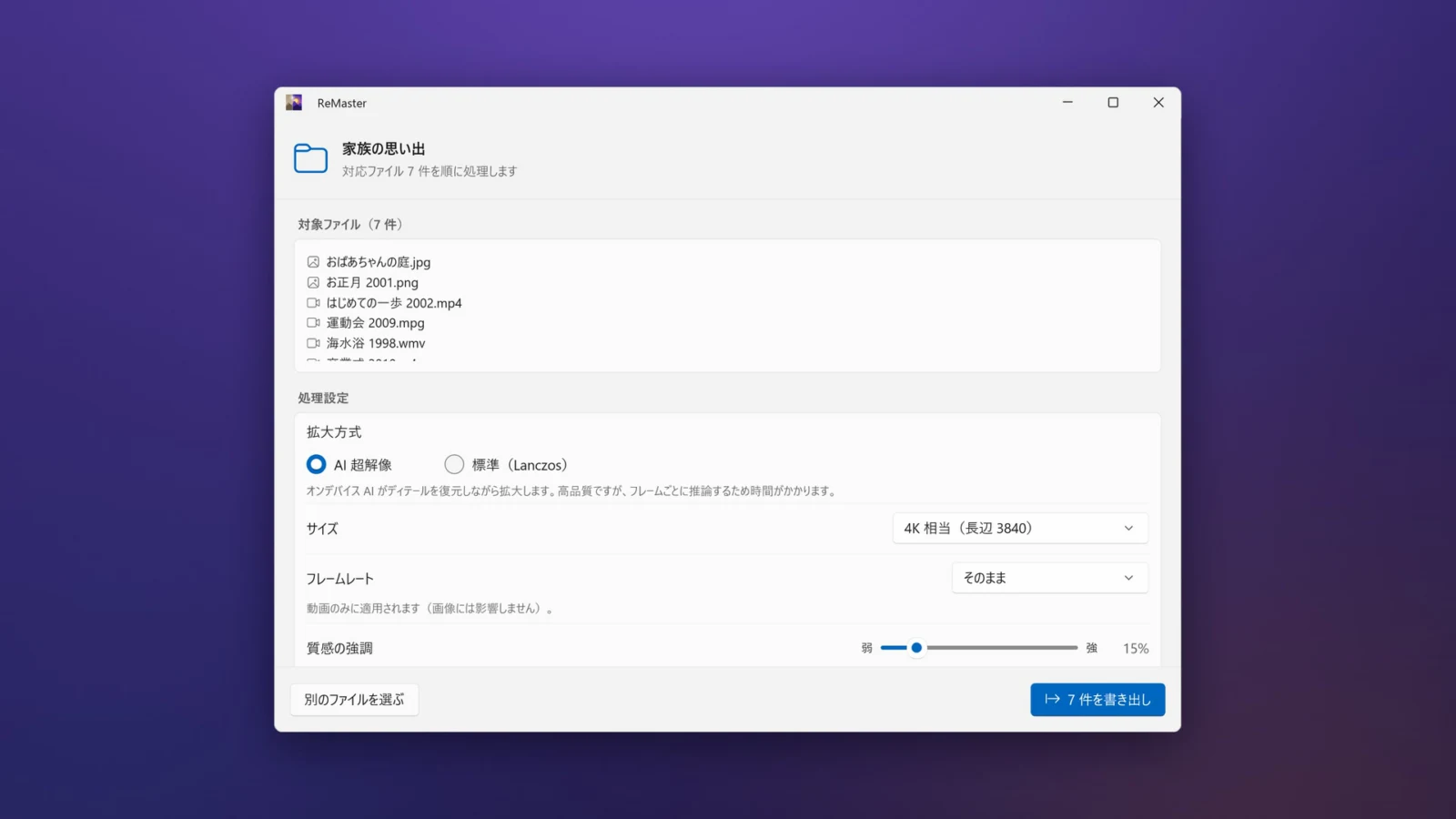Image resolution: width=1456 pixels, height=819 pixels.
Task: Click the 対応ファイル 7 件を順に処理します subtitle
Action: tap(430, 171)
